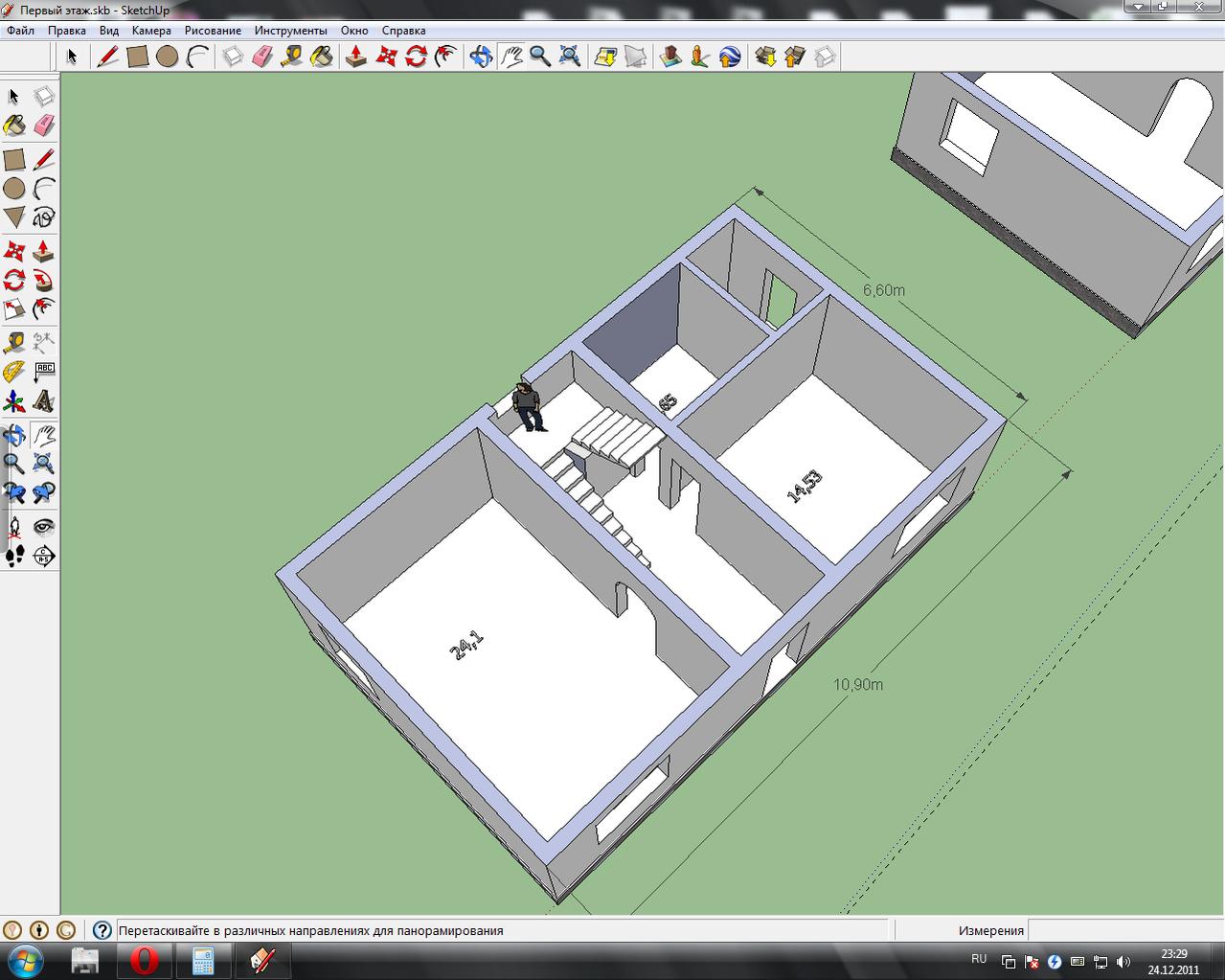
Task: Click the Add Location toolbar icon
Action: [605, 57]
